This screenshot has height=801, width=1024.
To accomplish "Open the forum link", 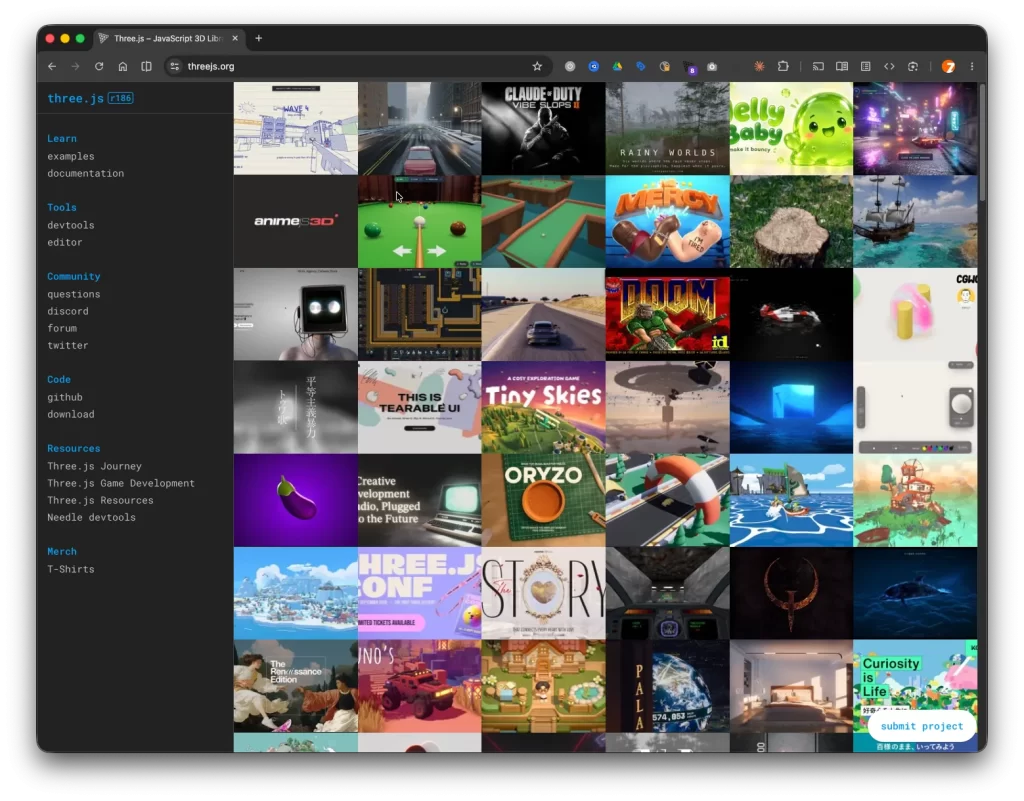I will pos(62,328).
